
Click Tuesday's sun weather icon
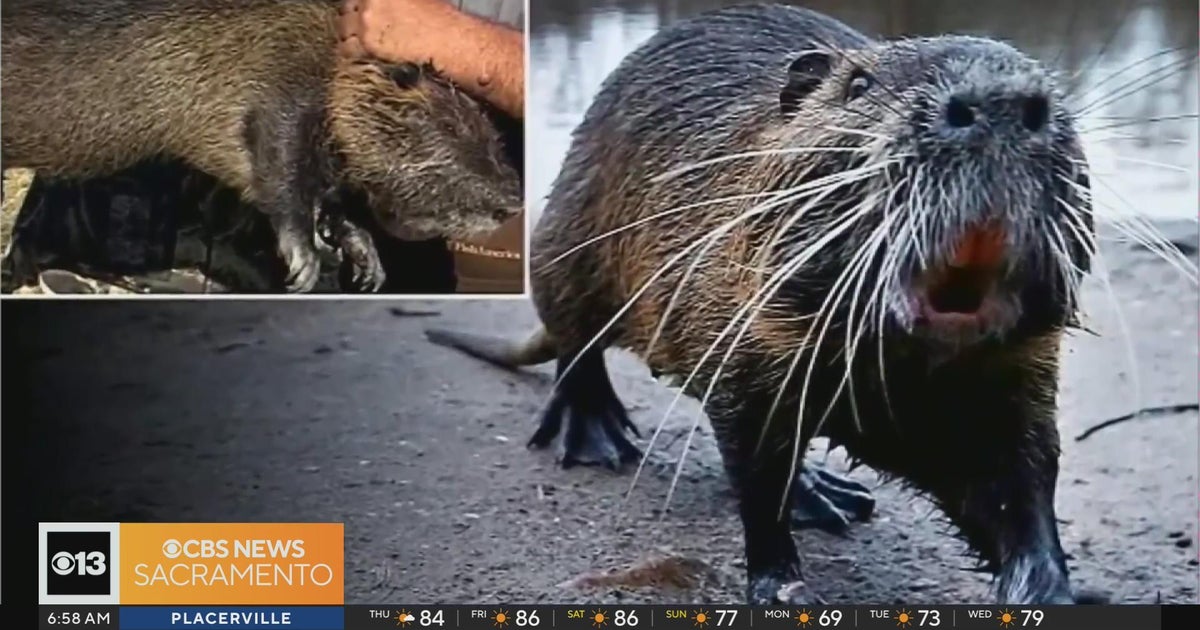(905, 618)
